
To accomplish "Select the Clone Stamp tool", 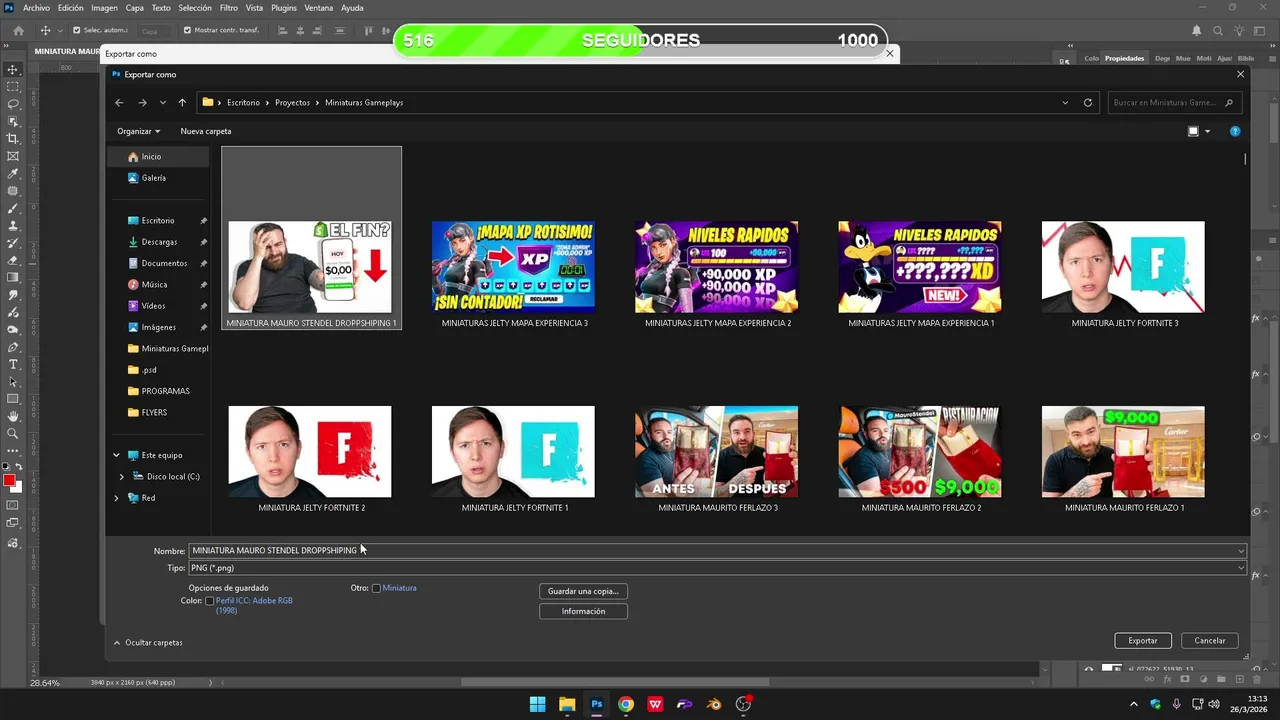I will tap(13, 226).
